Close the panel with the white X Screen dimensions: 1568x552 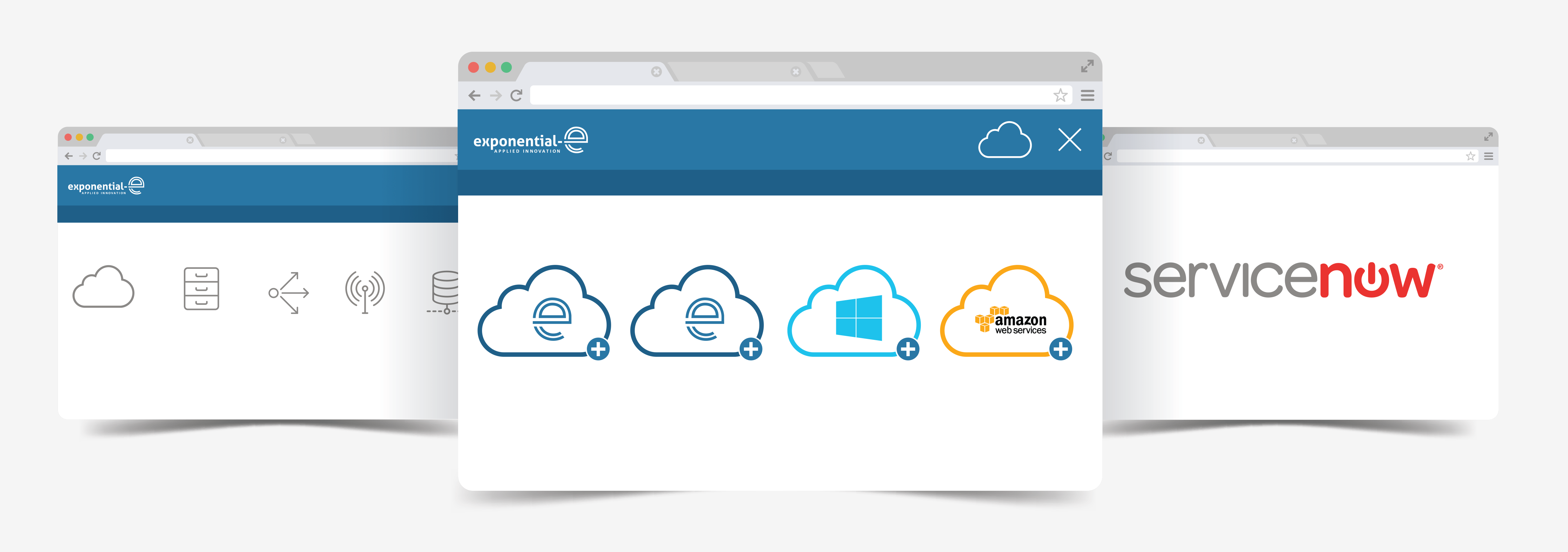(1070, 139)
